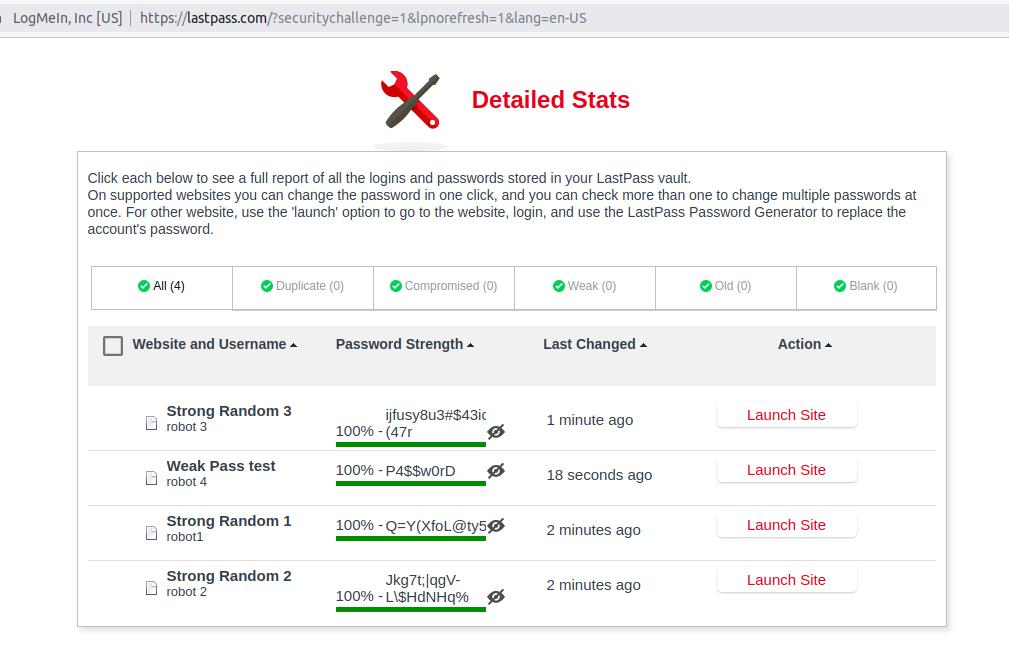Switch to the Weak passwords tab
The image size is (1009, 654).
tap(584, 286)
